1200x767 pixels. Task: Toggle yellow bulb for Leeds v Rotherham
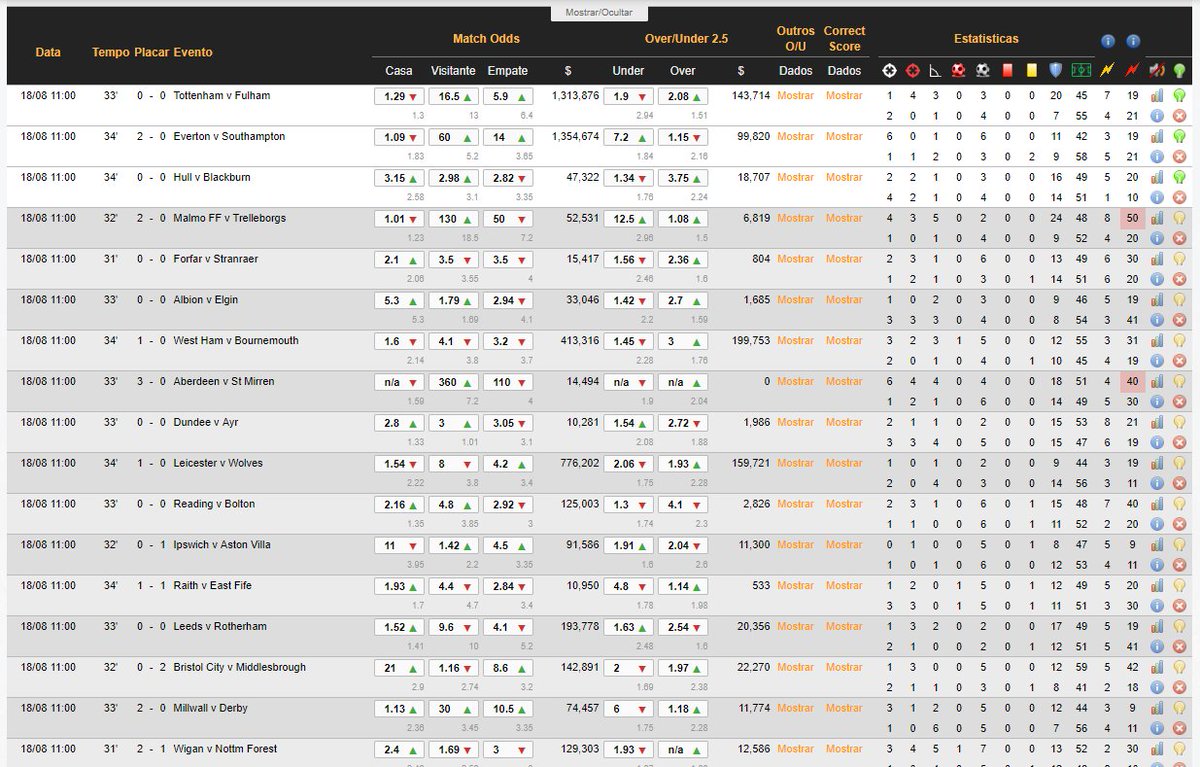(x=1179, y=627)
